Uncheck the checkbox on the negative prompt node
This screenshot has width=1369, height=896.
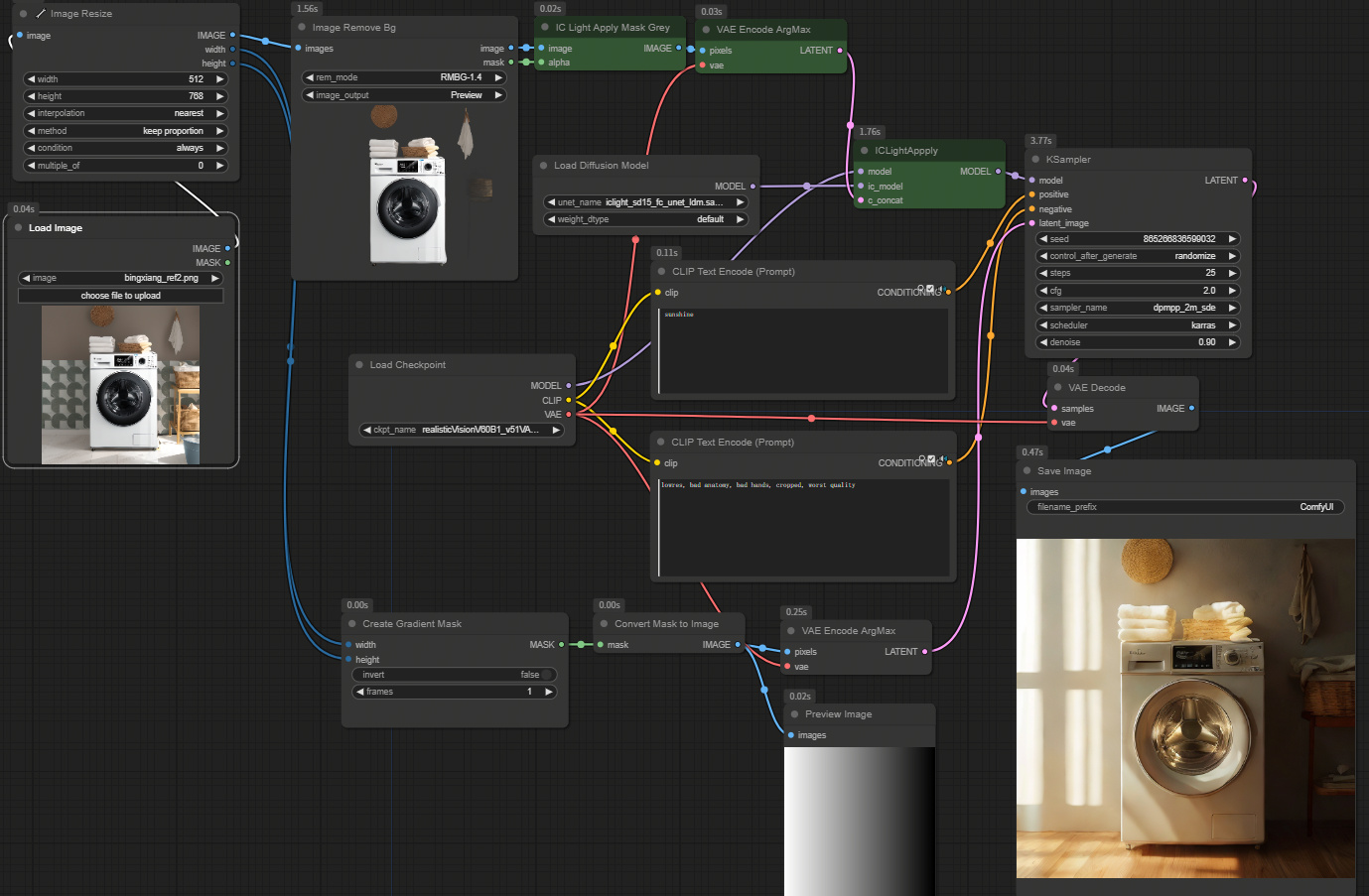[929, 457]
